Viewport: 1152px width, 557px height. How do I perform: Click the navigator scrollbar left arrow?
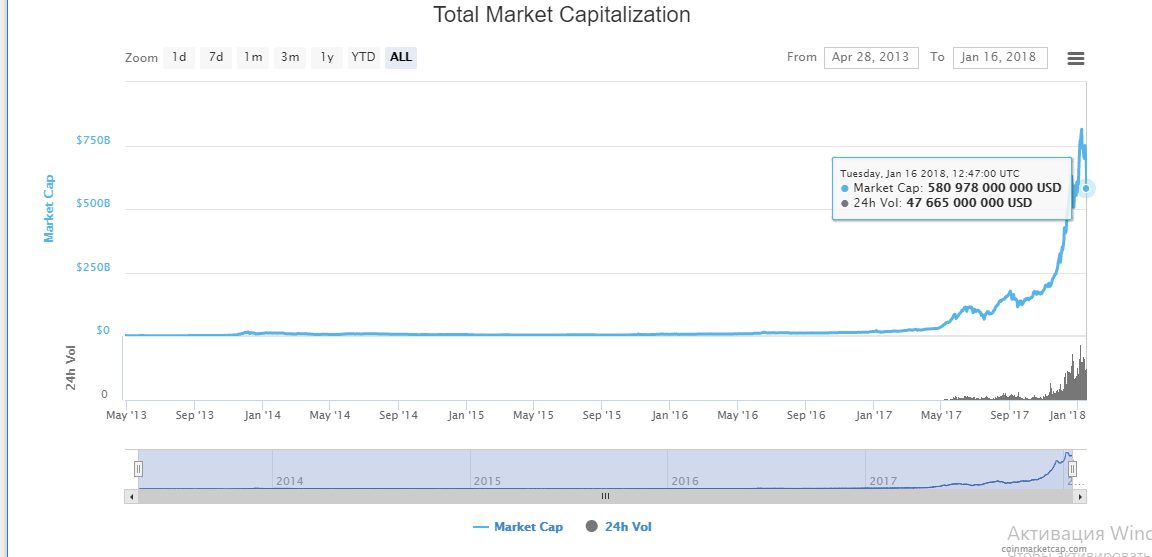(131, 496)
